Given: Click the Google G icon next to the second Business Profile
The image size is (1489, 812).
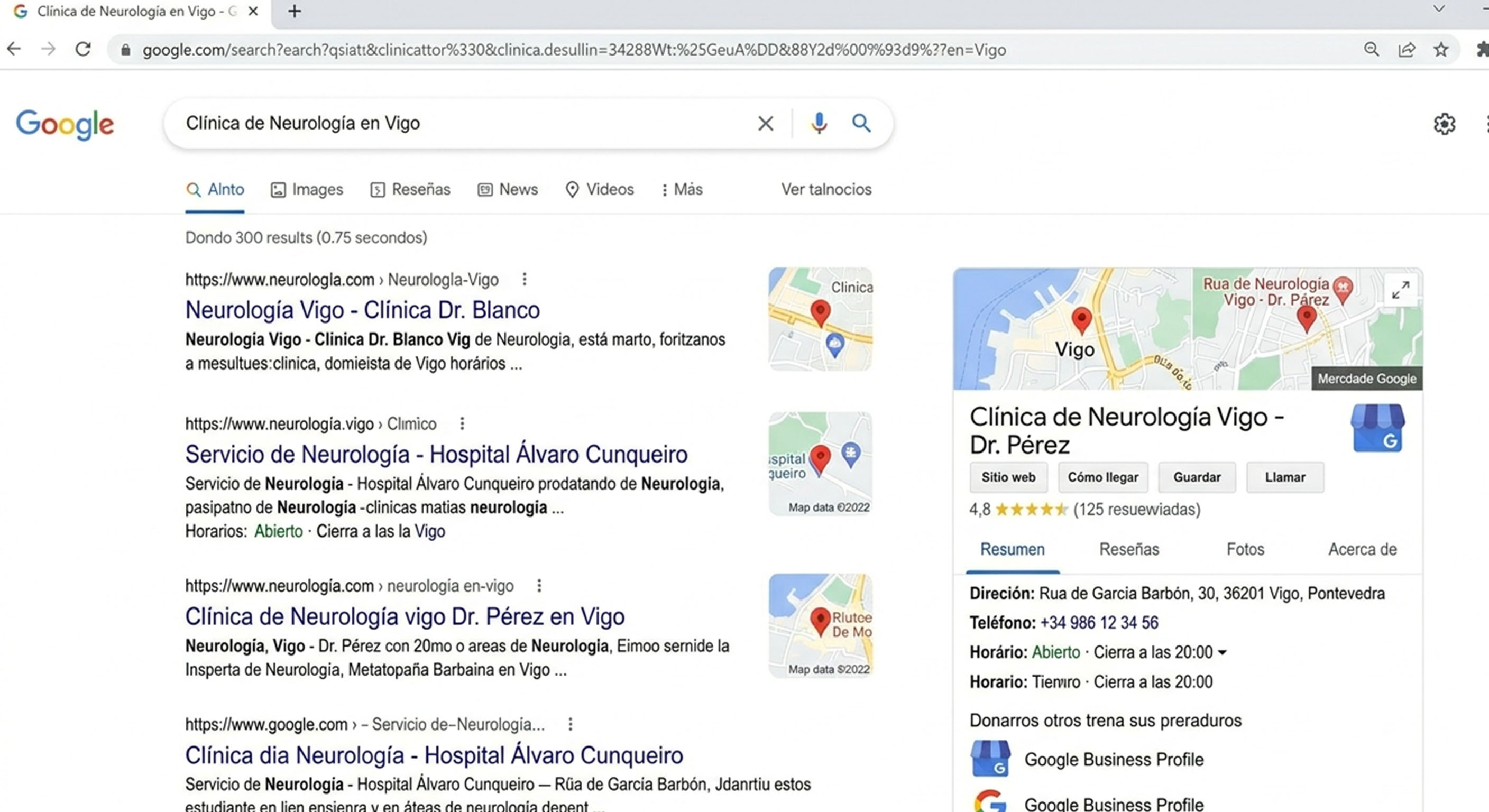Looking at the screenshot, I should [991, 801].
